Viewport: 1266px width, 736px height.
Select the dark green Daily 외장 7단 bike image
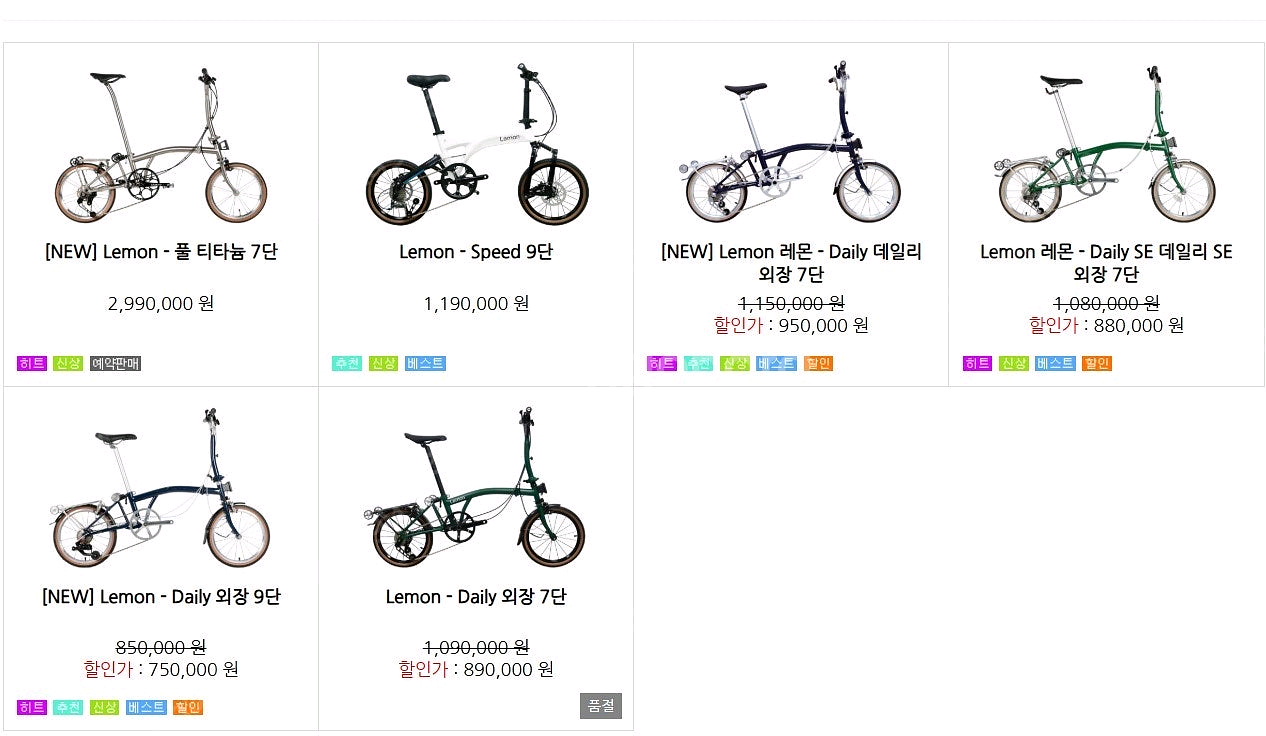pyautogui.click(x=476, y=489)
